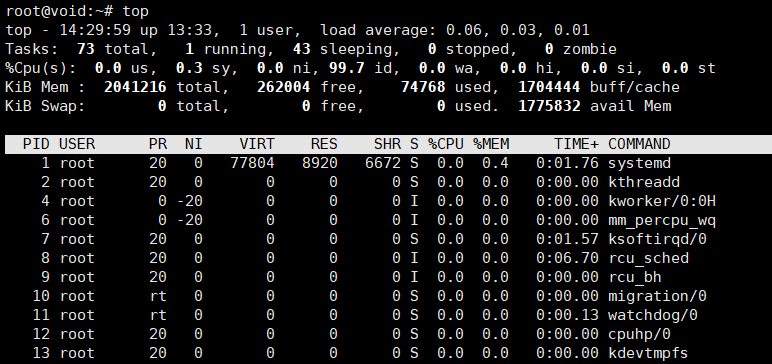Select the migration/0 process name

point(657,296)
